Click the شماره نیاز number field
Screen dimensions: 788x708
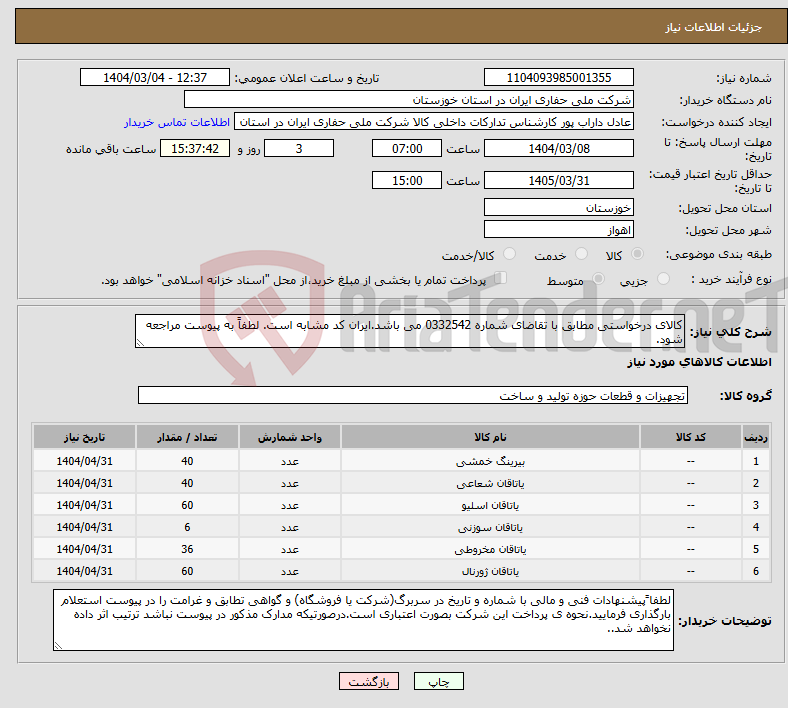coord(558,78)
